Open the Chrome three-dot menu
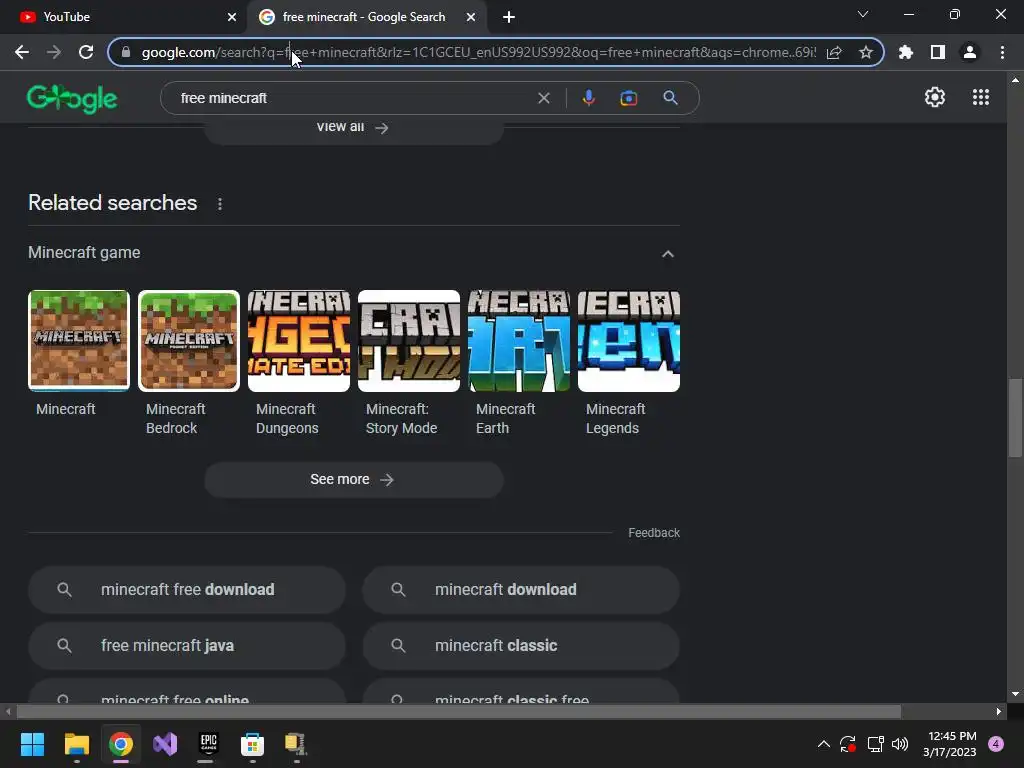Screen dimensions: 1024x768 point(1002,52)
